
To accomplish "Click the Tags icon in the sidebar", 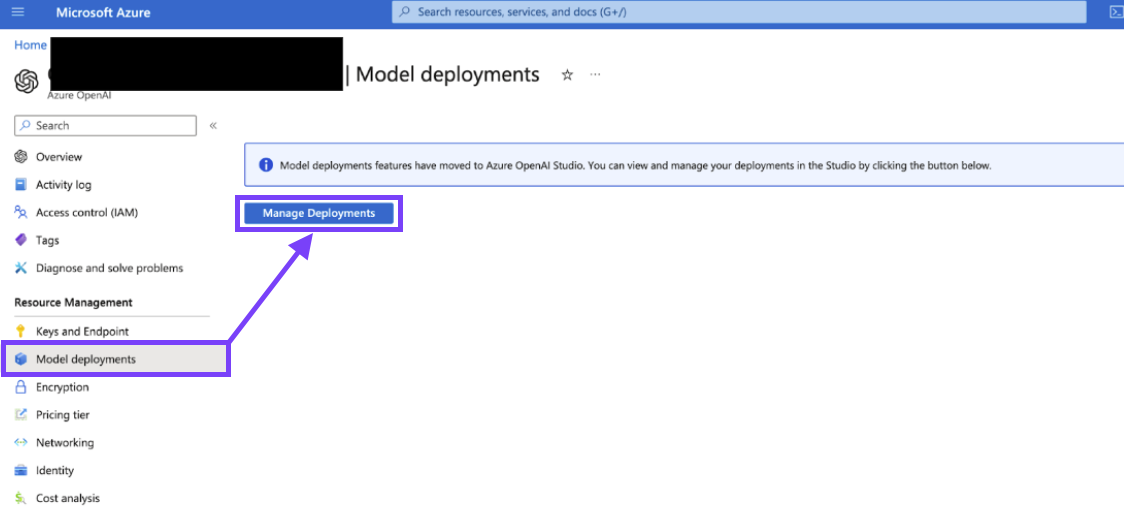I will coord(21,240).
